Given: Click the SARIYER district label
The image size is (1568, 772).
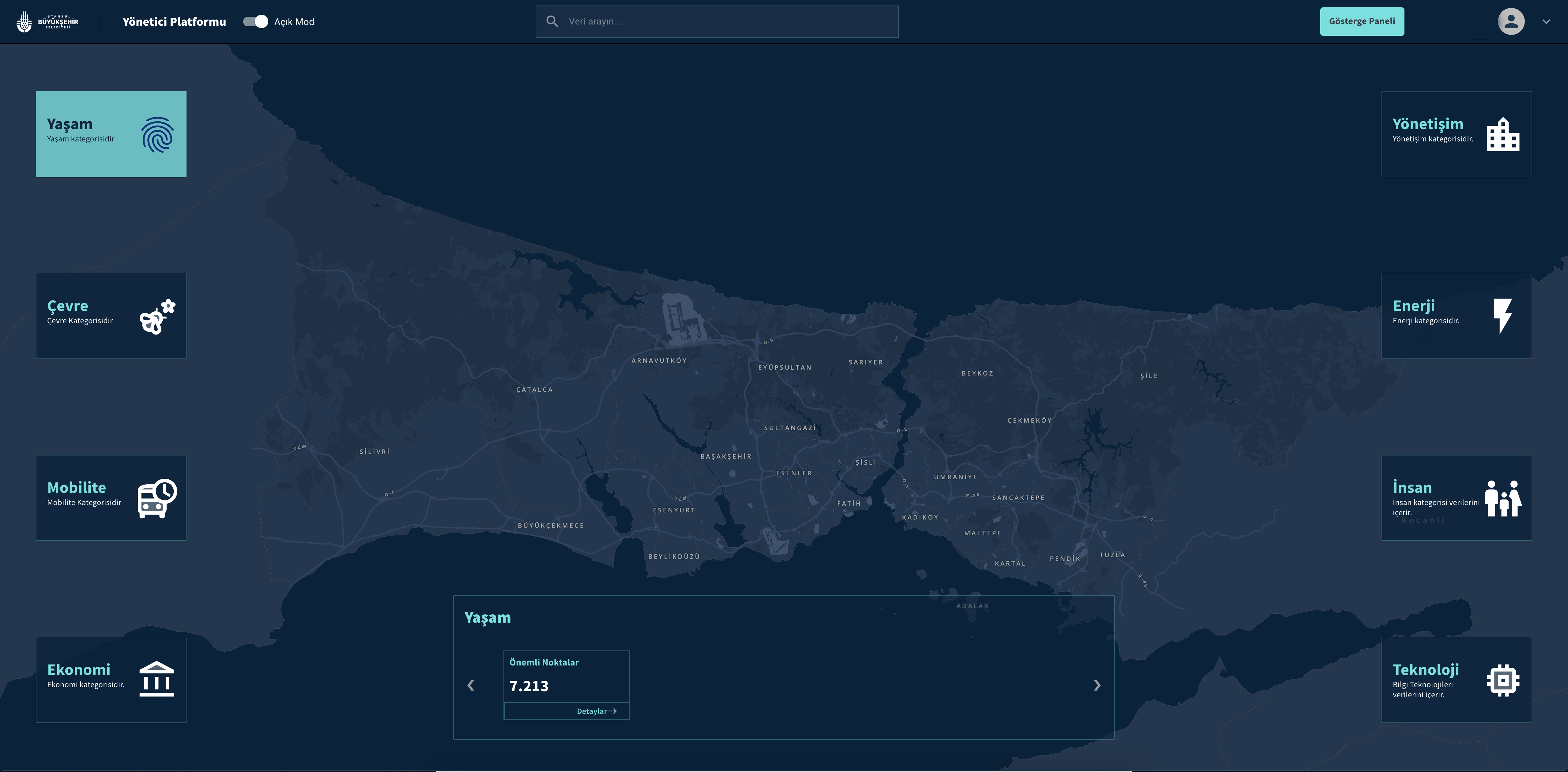Looking at the screenshot, I should [x=865, y=362].
